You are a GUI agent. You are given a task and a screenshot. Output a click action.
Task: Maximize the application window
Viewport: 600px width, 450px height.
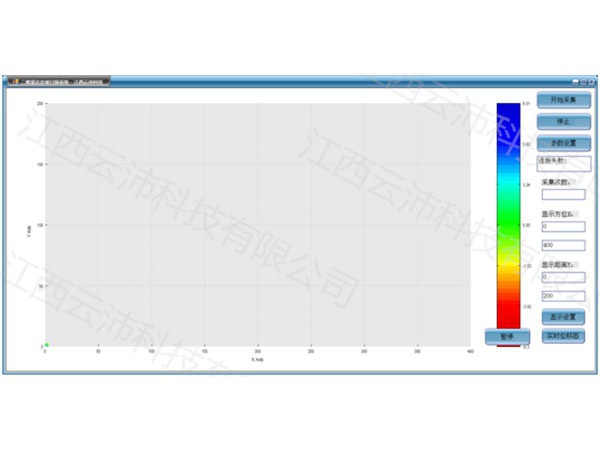click(583, 81)
